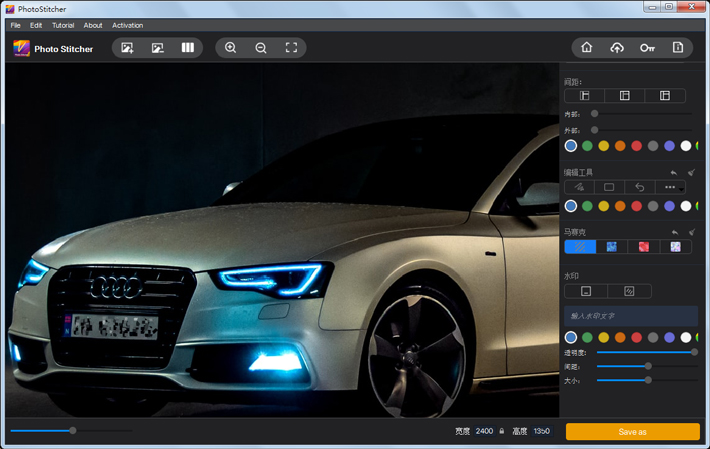Zoom in with the magnifier plus icon

(230, 48)
